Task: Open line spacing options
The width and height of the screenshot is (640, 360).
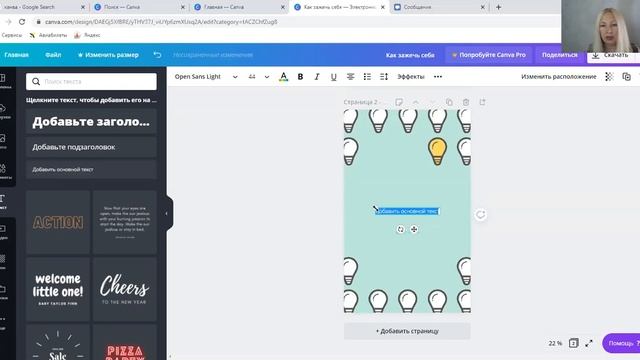Action: [x=384, y=77]
